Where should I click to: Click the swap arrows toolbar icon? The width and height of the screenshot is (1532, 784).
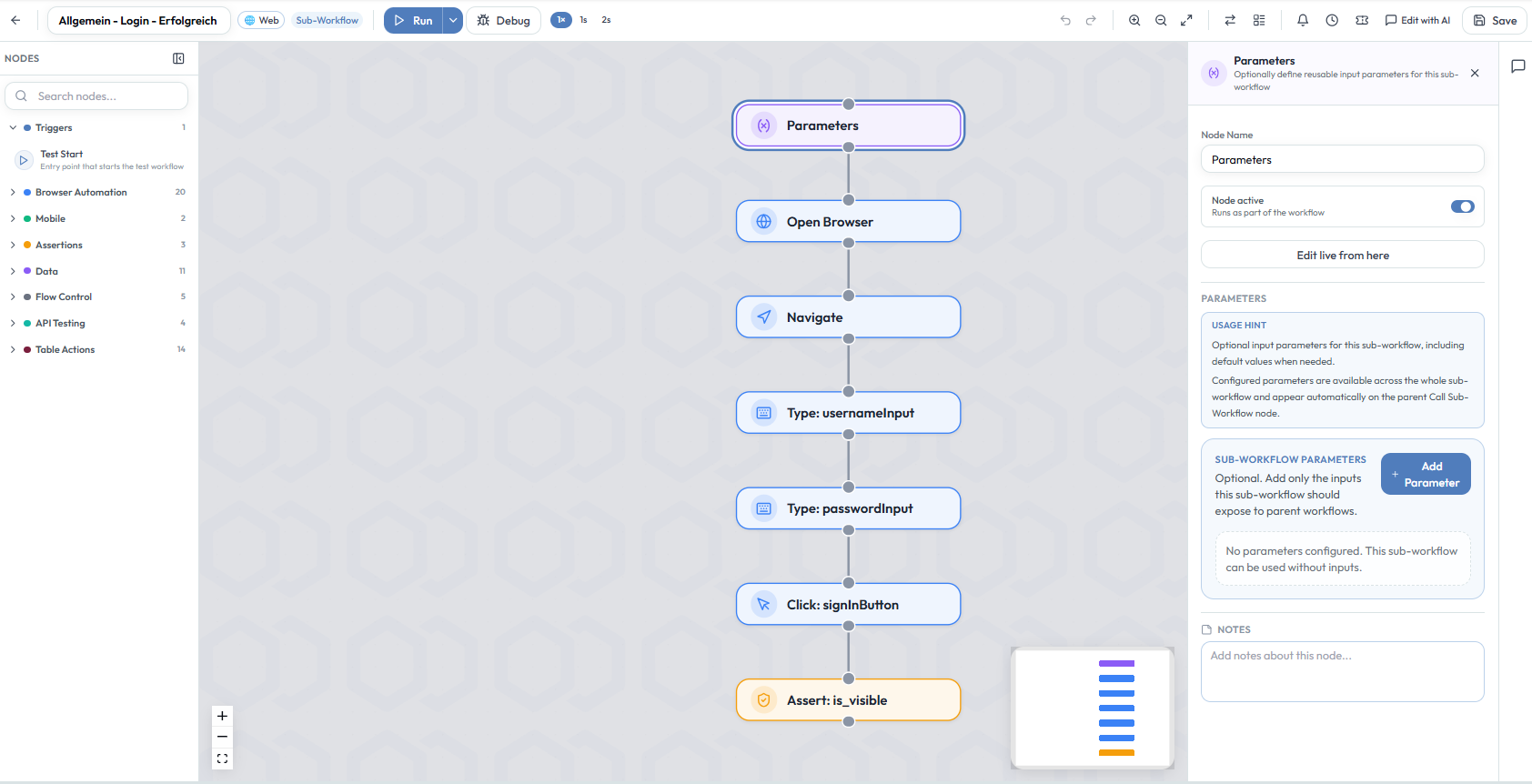click(1230, 20)
